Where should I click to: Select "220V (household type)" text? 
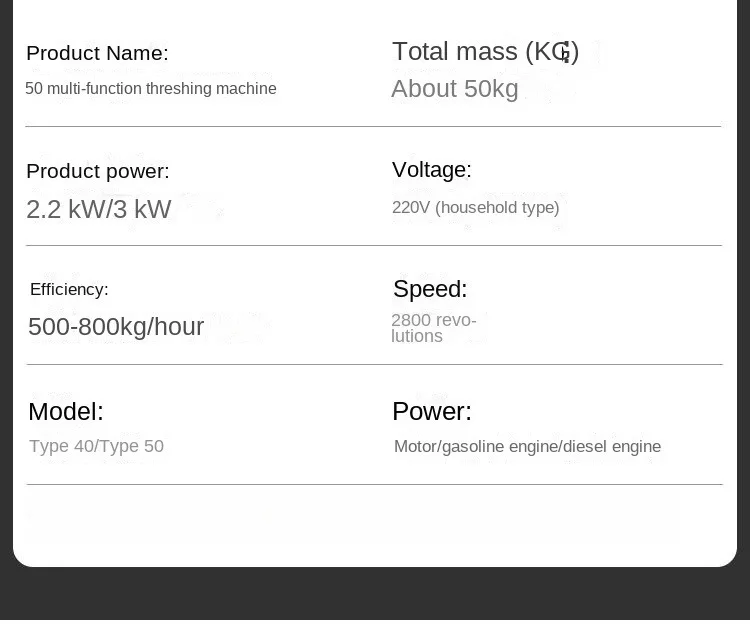click(x=476, y=208)
